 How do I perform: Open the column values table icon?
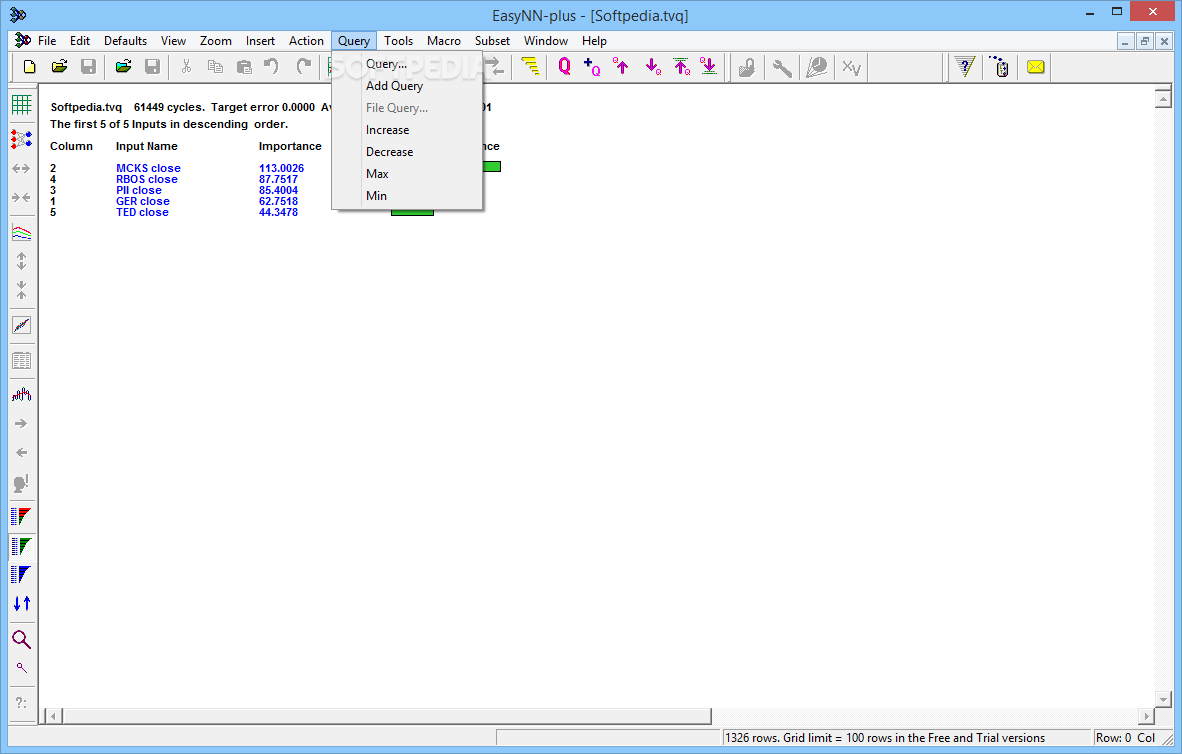[22, 360]
